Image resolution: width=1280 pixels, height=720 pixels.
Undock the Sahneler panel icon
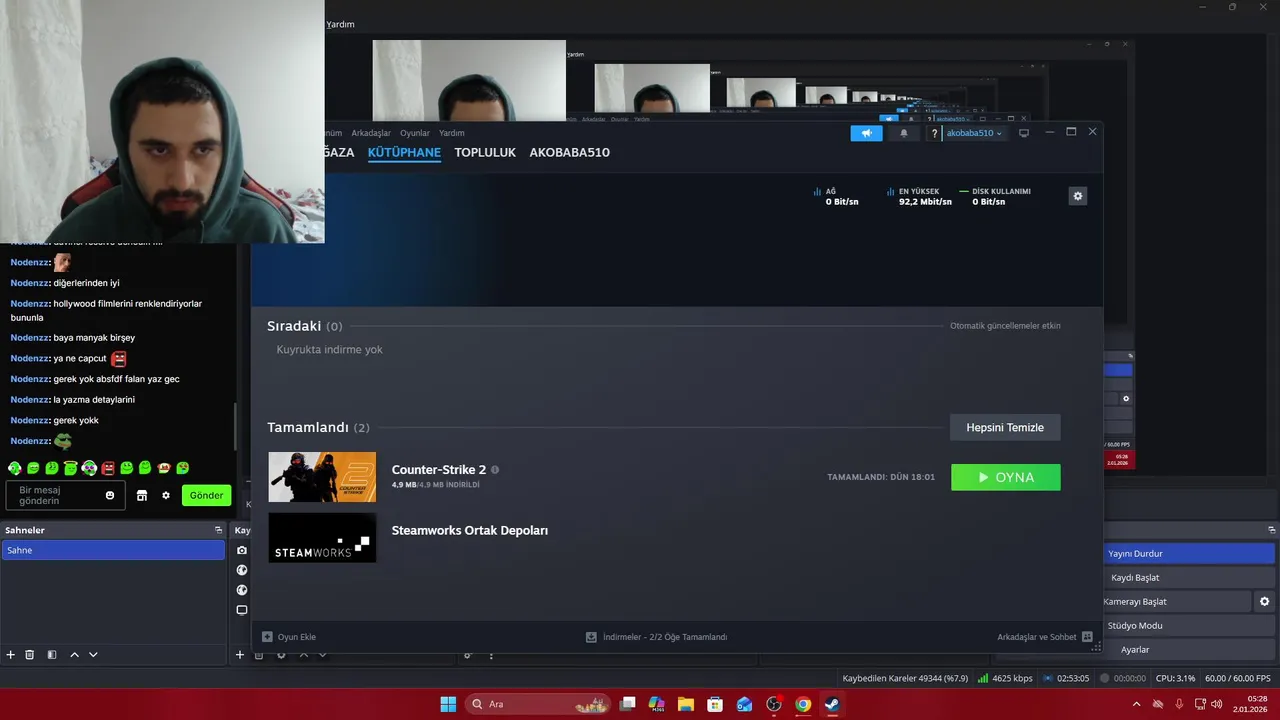click(218, 530)
